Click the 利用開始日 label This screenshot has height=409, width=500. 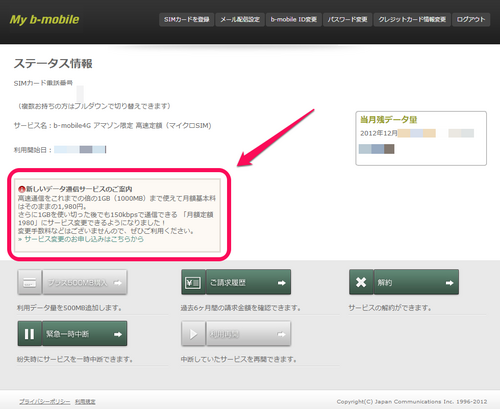33,150
